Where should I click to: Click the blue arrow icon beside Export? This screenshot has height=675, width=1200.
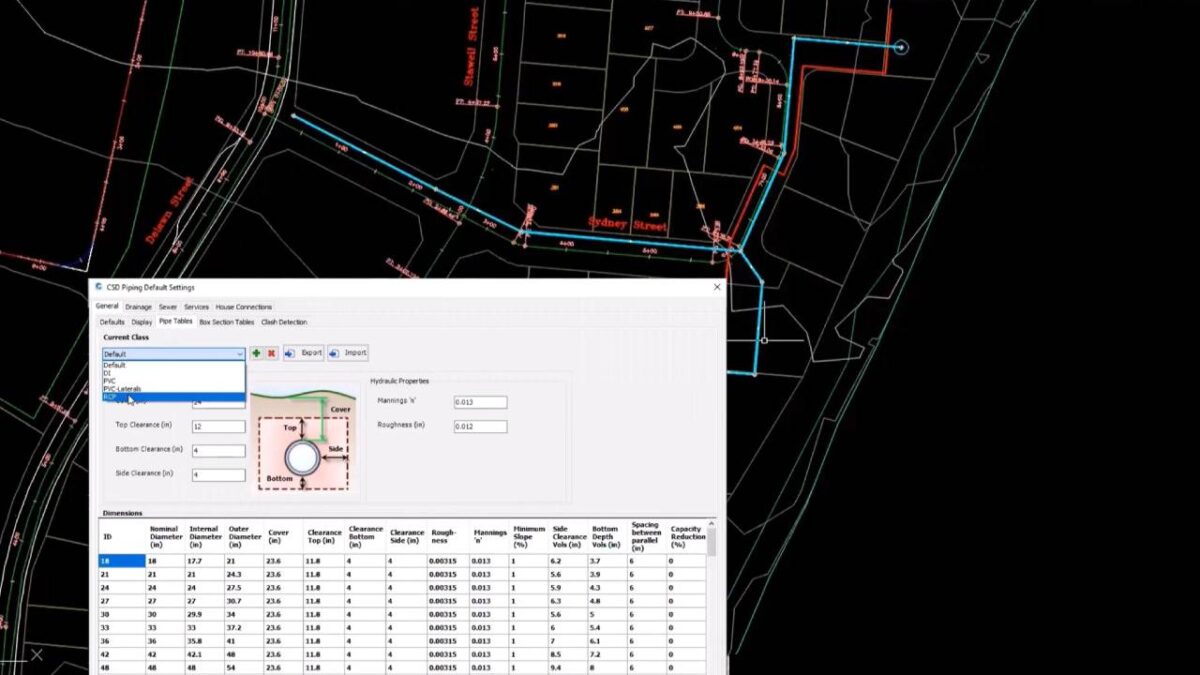288,353
